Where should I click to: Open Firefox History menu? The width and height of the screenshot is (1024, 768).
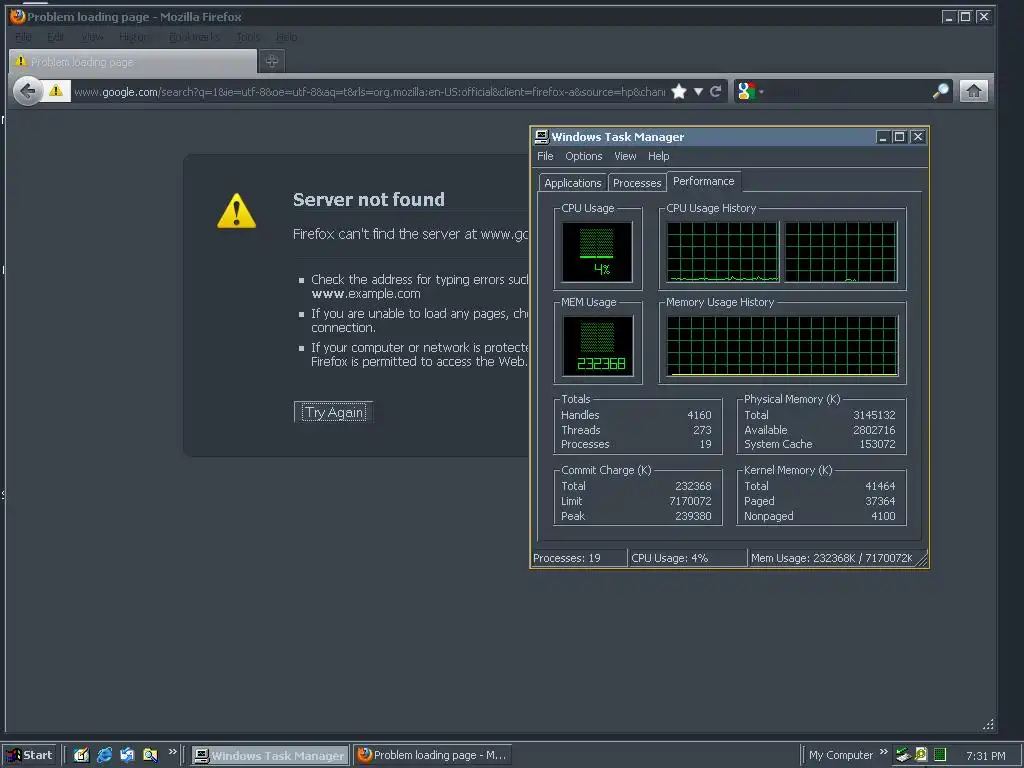click(135, 37)
